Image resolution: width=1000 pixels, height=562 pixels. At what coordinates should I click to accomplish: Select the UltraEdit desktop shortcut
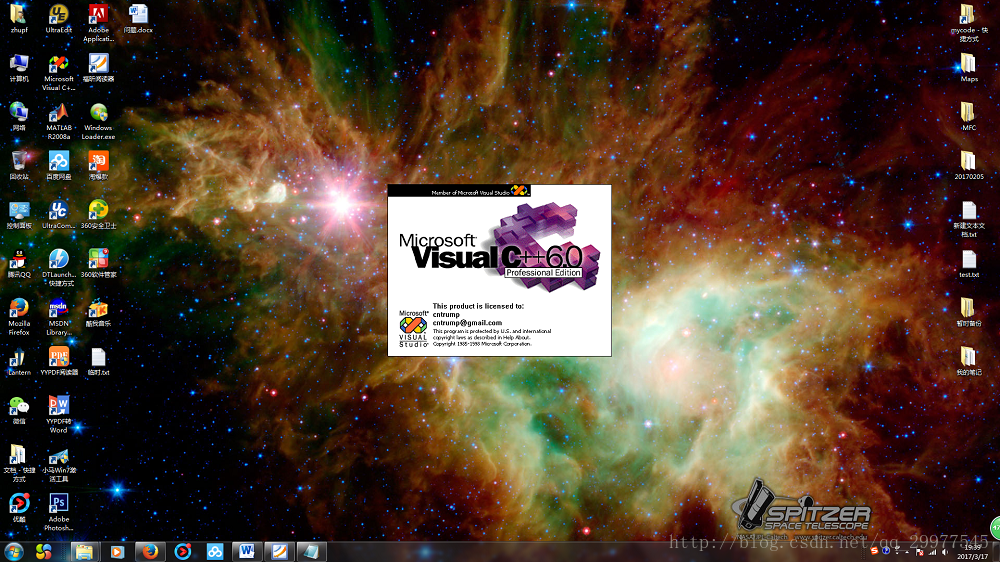point(59,18)
